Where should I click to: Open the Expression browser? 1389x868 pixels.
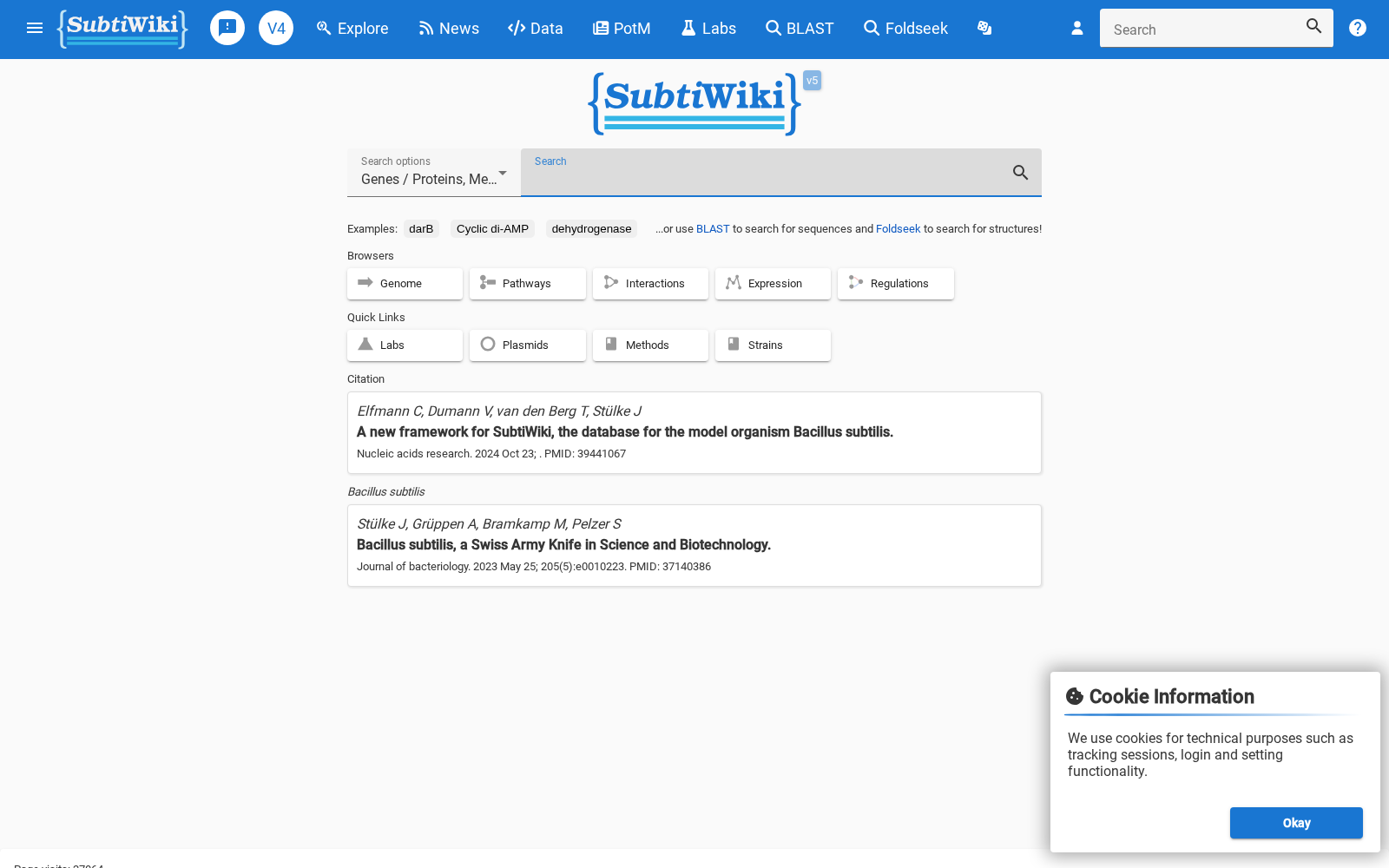(x=773, y=284)
